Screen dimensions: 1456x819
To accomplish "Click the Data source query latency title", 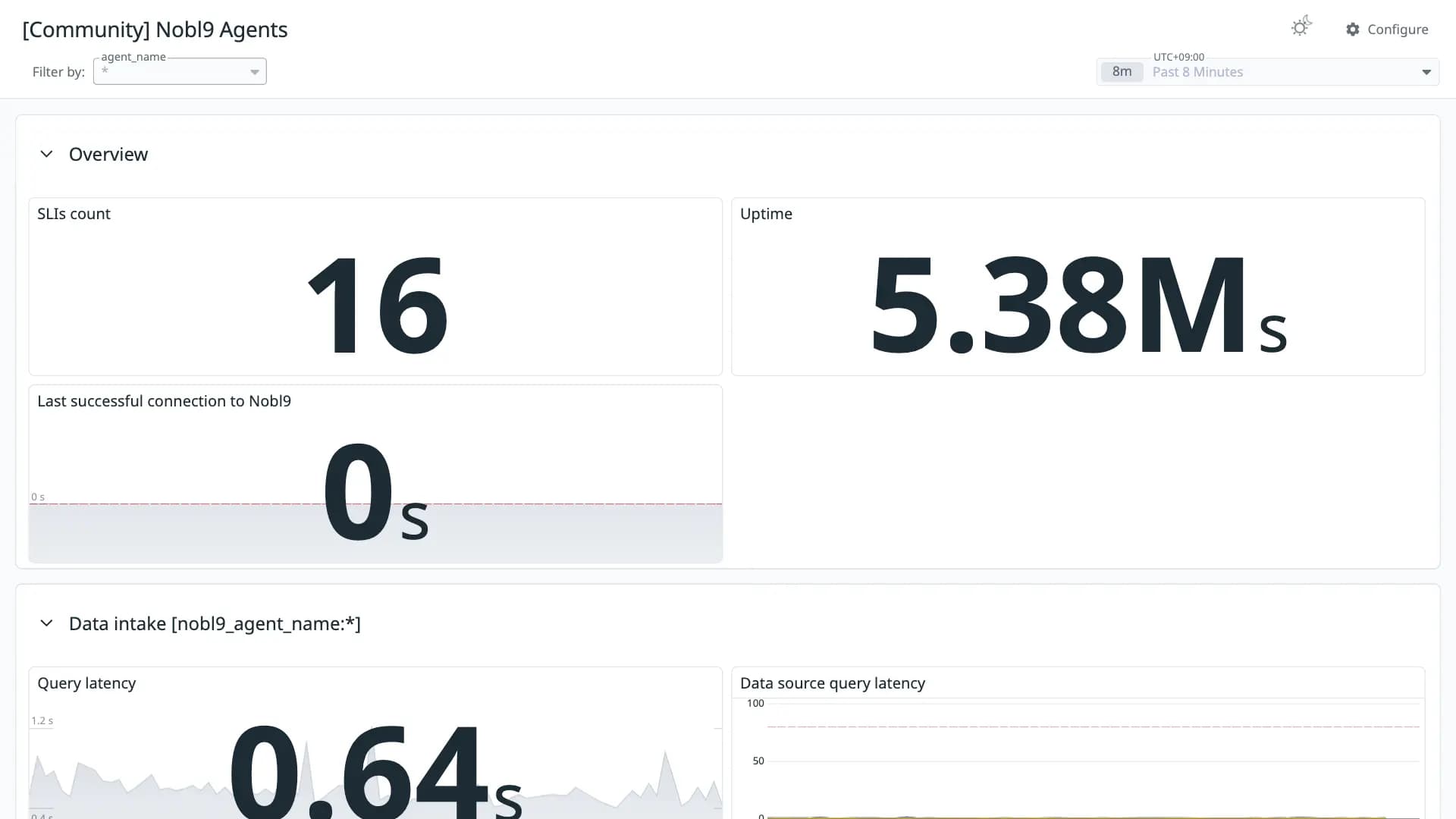I will 833,683.
